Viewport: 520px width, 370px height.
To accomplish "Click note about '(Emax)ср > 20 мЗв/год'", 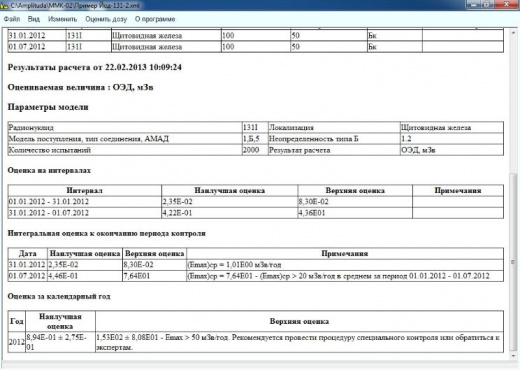I will click(345, 276).
